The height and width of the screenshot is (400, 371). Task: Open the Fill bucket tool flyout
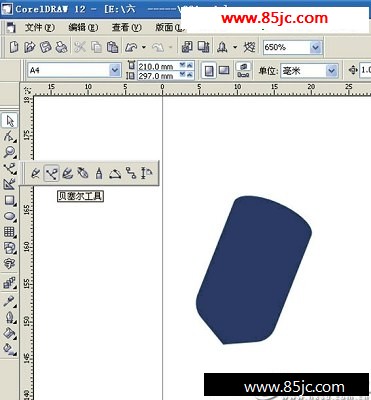(x=10, y=333)
